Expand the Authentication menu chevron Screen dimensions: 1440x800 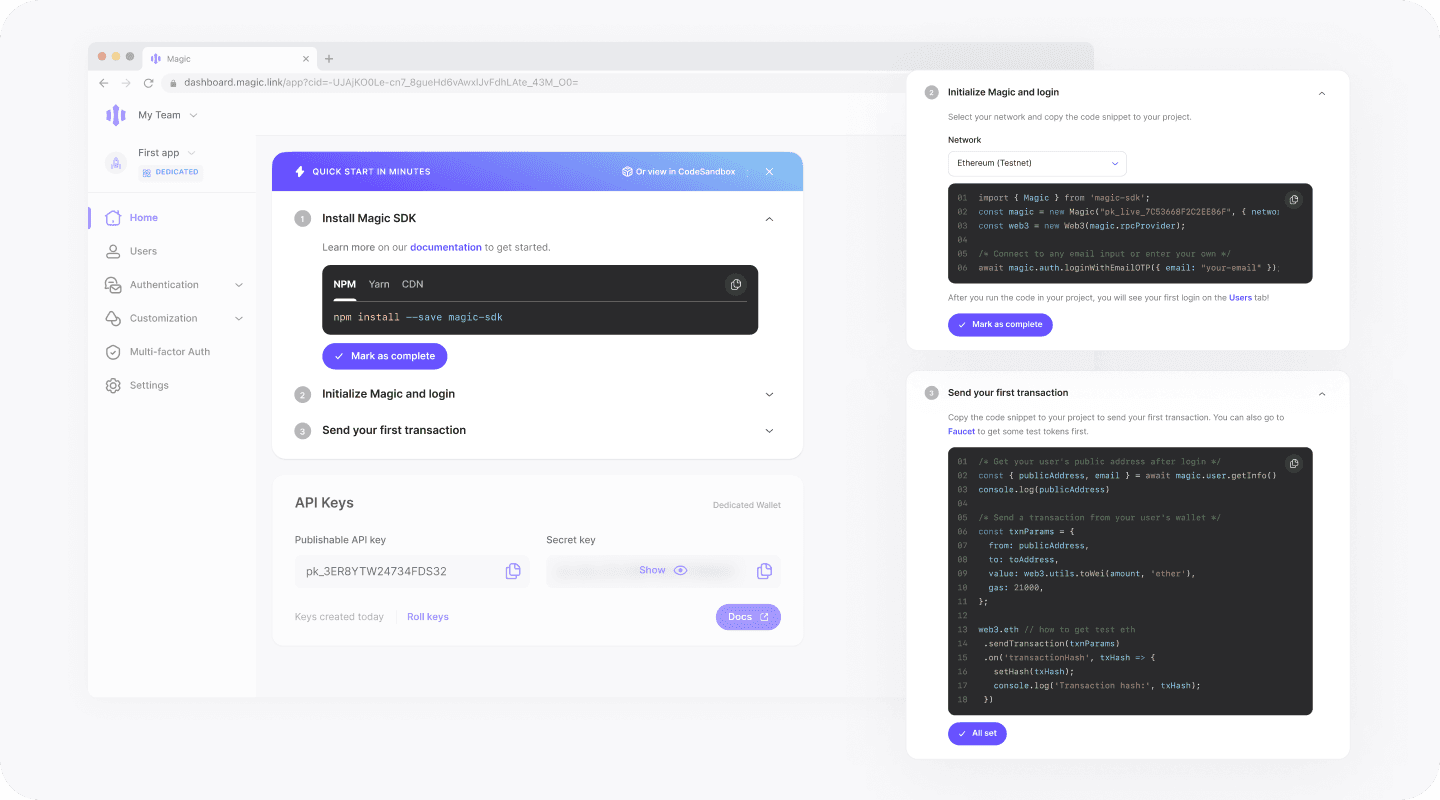point(239,285)
